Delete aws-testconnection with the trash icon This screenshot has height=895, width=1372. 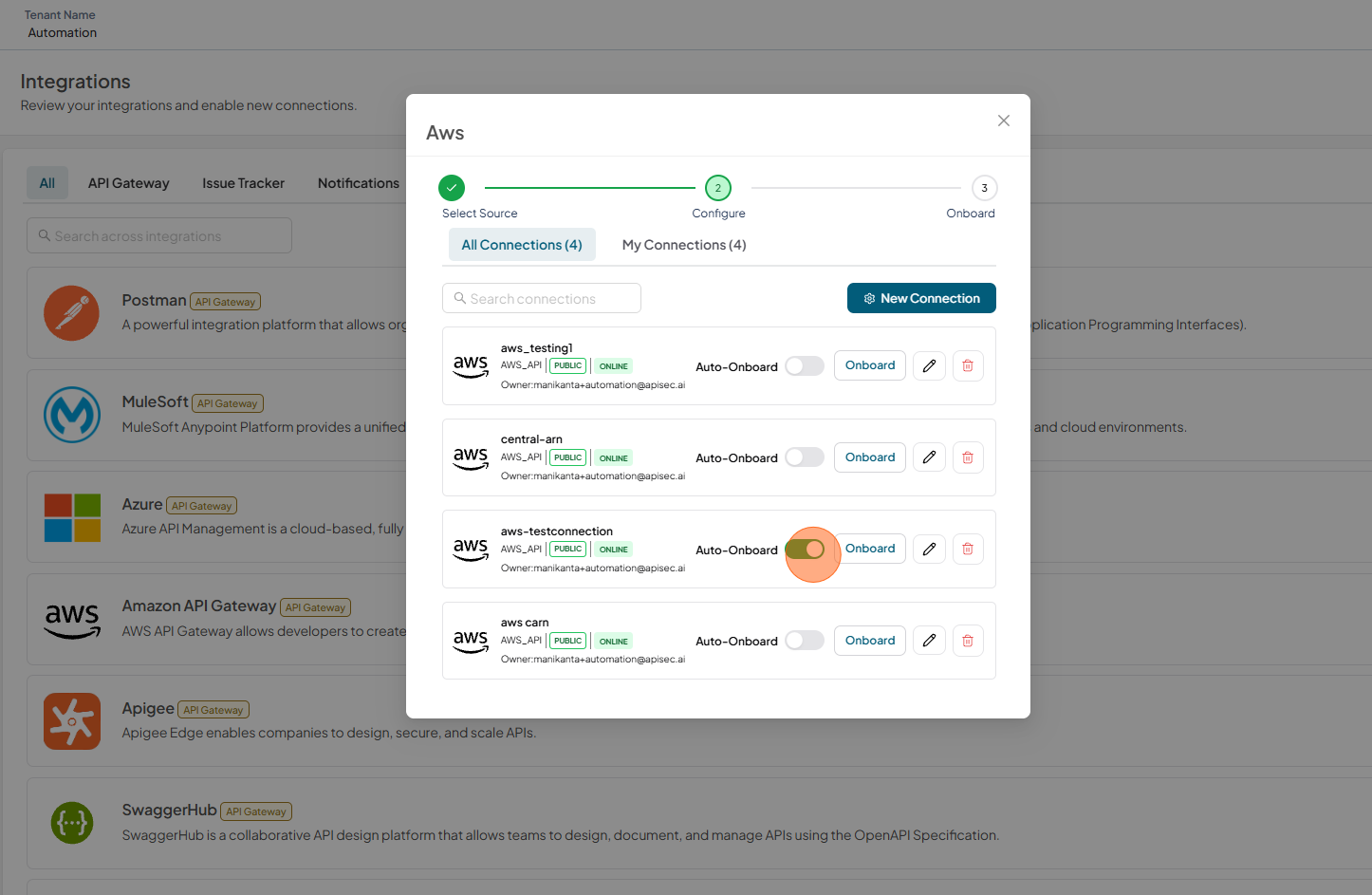pos(968,549)
